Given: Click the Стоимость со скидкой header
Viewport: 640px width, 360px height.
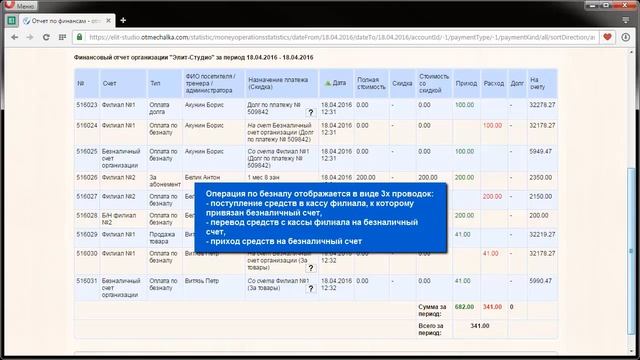Looking at the screenshot, I should (x=434, y=83).
